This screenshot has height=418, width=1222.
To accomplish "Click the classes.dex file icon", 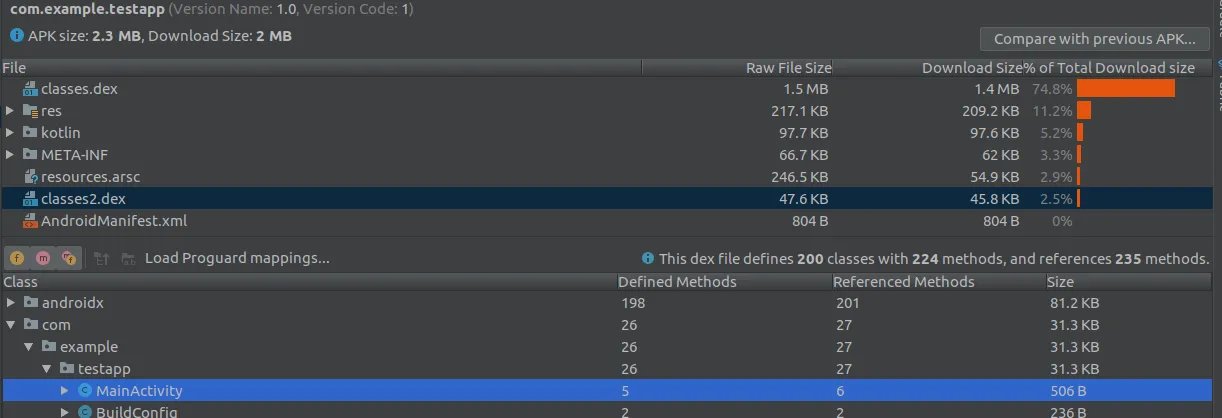I will (30, 89).
